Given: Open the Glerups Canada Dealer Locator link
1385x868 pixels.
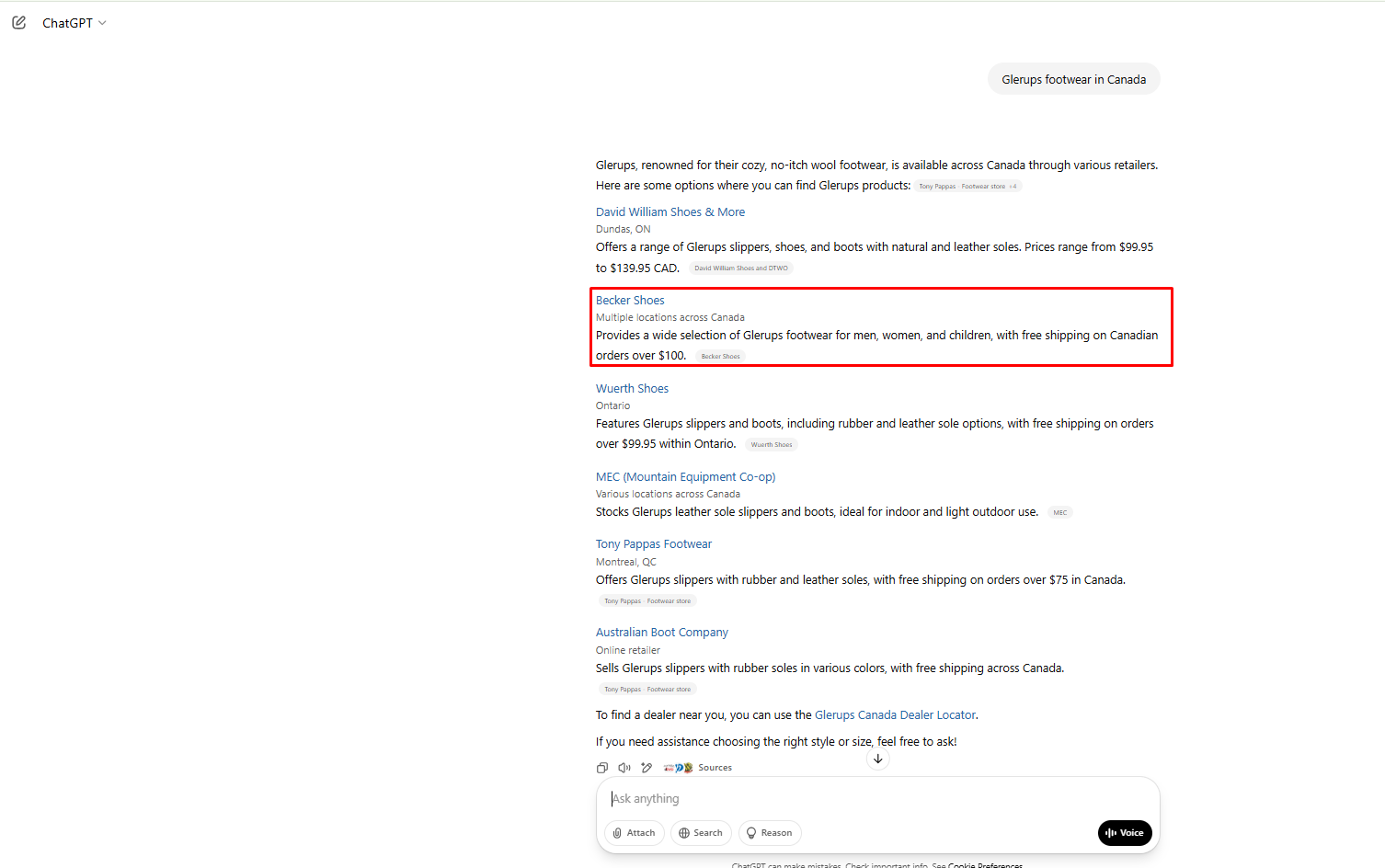Looking at the screenshot, I should pyautogui.click(x=895, y=715).
